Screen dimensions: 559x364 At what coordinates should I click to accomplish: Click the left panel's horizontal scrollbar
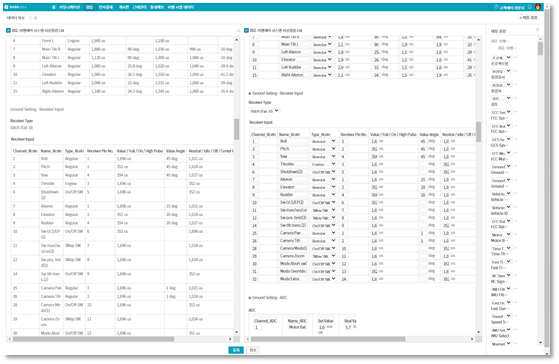click(93, 339)
